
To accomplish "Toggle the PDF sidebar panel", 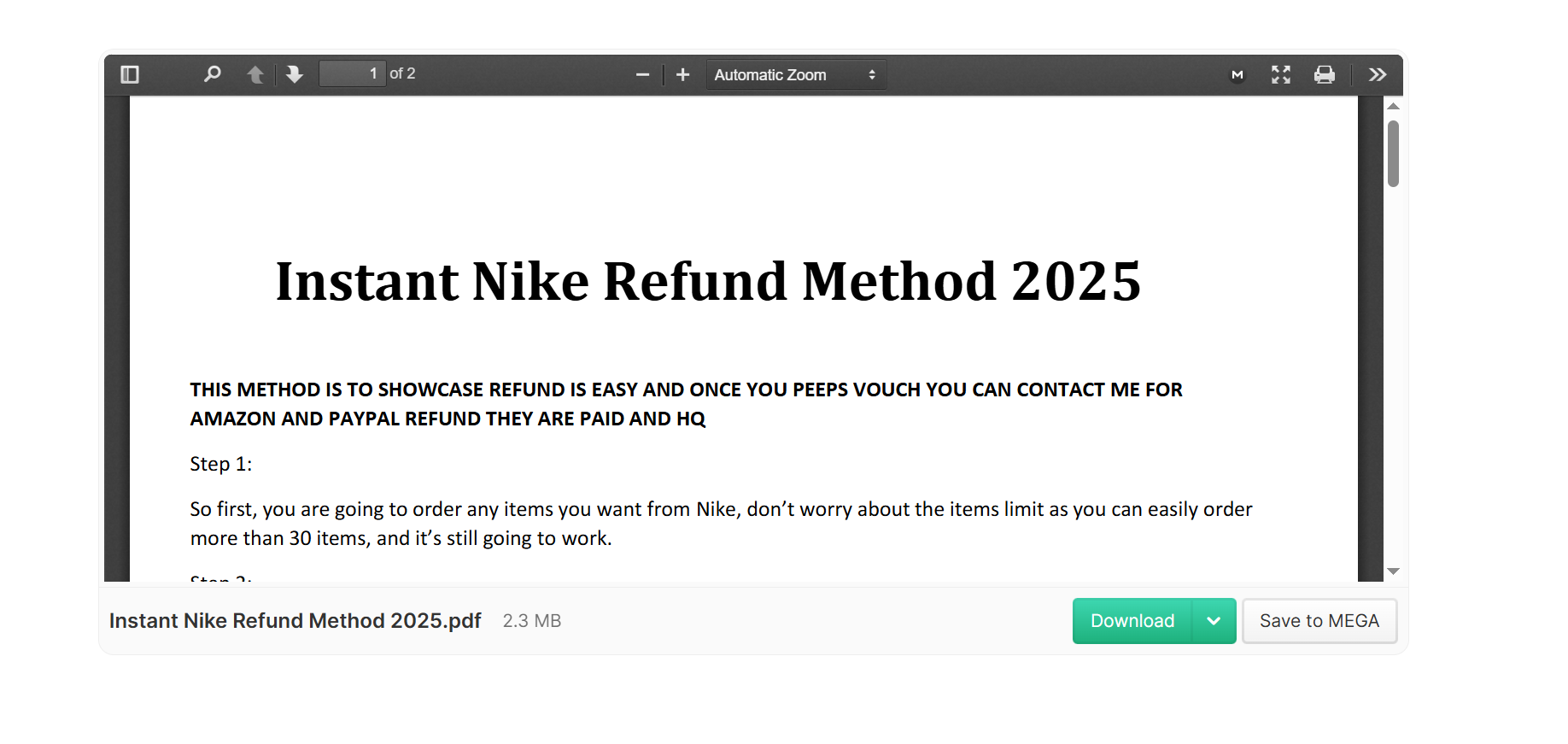I will [130, 74].
